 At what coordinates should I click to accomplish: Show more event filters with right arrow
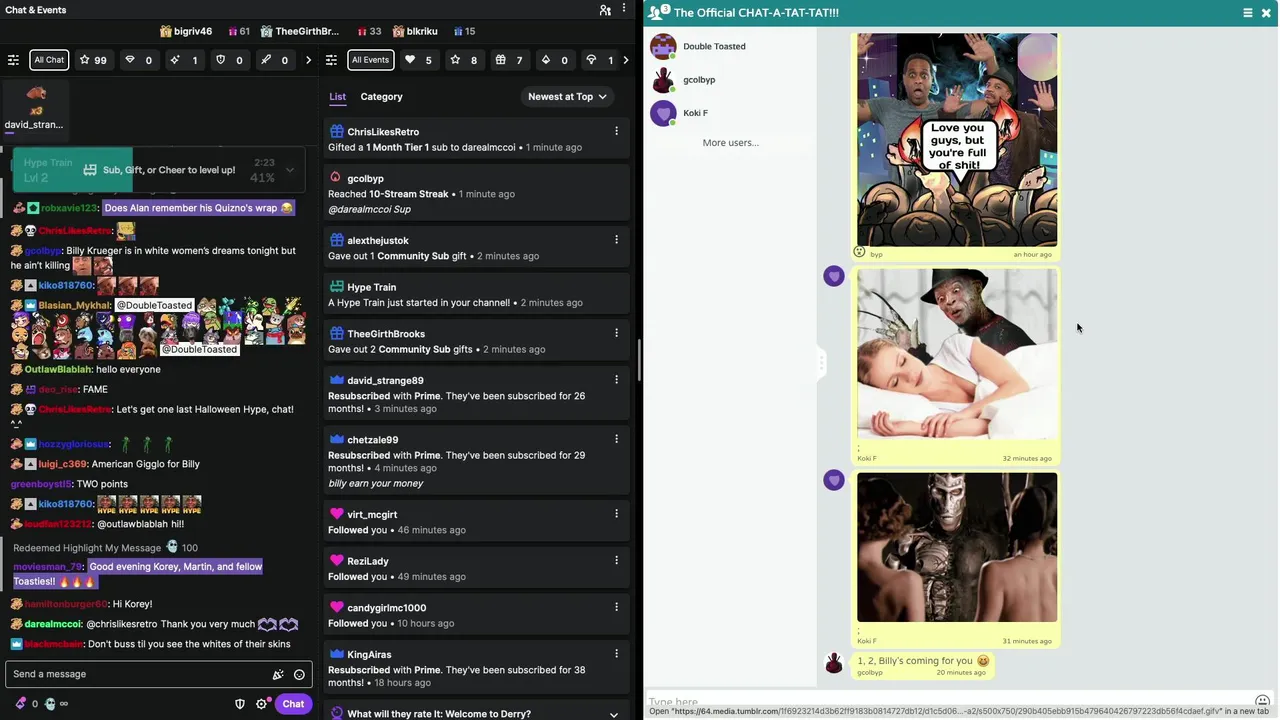tap(626, 60)
